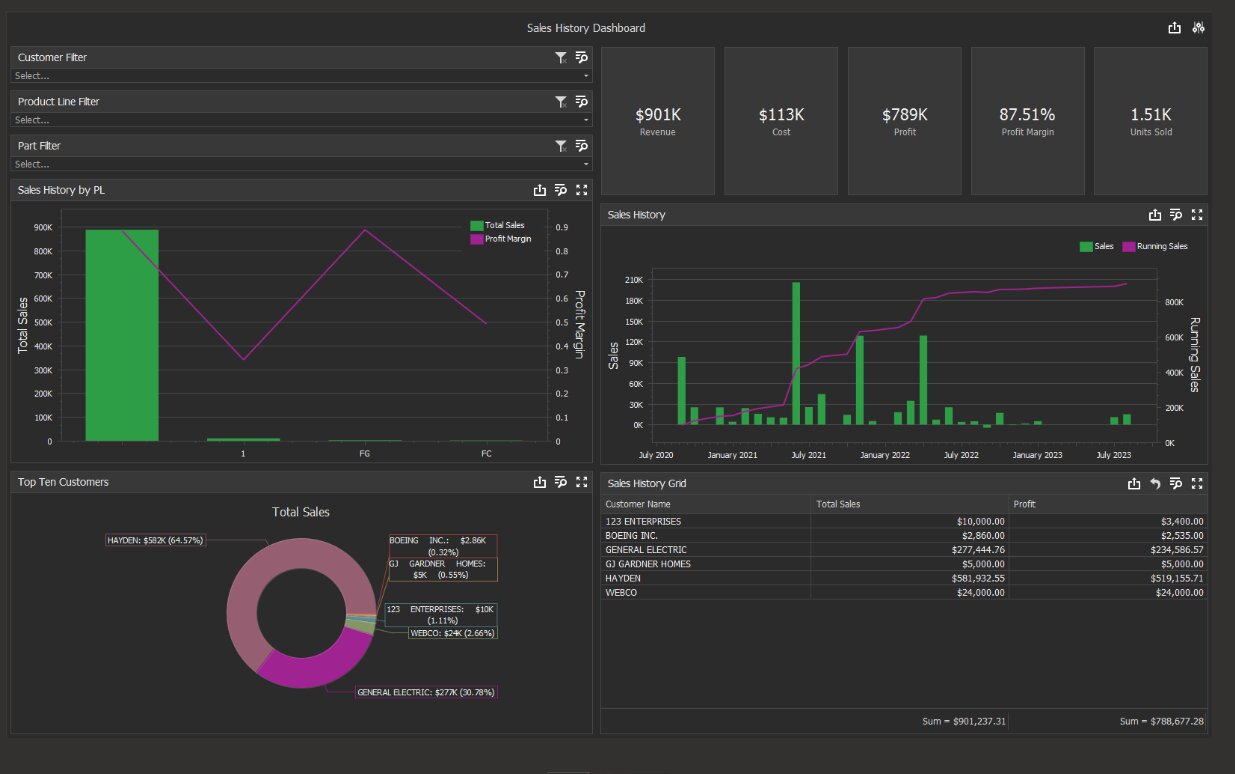
Task: Maximize the Sales History by PL chart
Action: coord(582,190)
